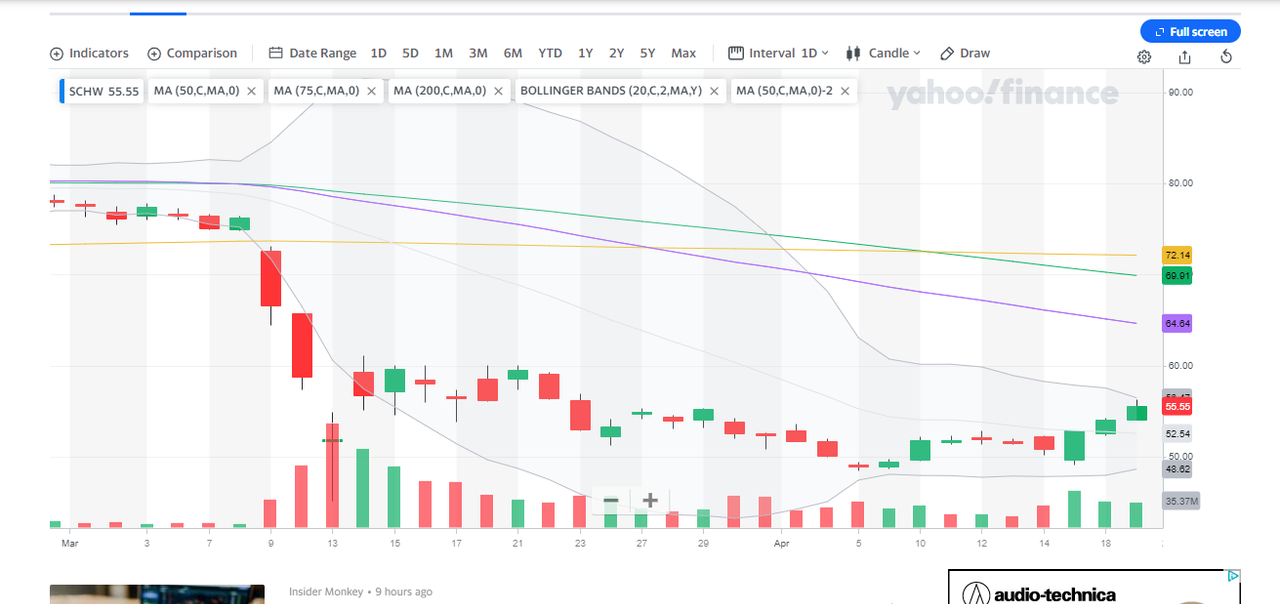Click the share chart icon
This screenshot has height=604, width=1280.
pos(1185,57)
